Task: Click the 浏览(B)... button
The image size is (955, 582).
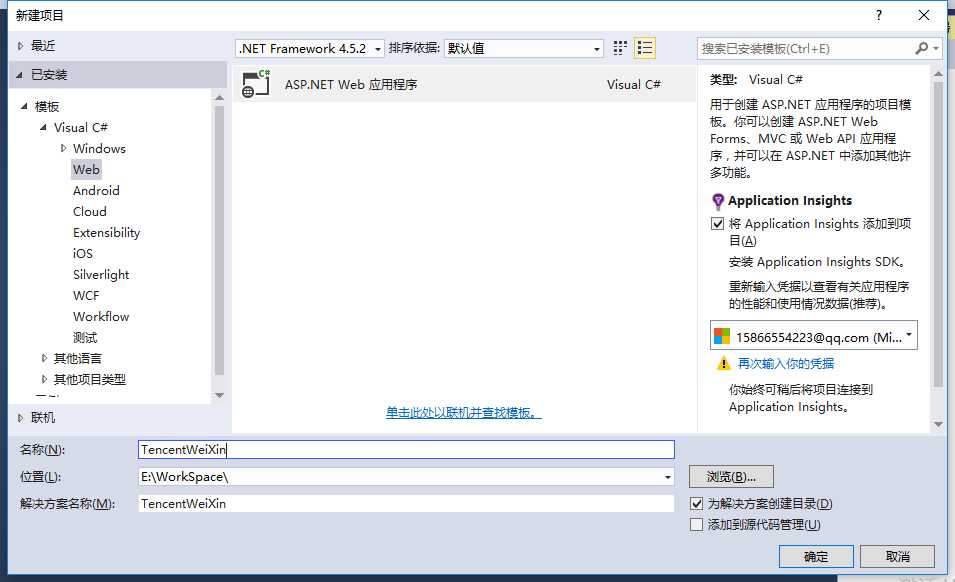Action: coord(731,477)
